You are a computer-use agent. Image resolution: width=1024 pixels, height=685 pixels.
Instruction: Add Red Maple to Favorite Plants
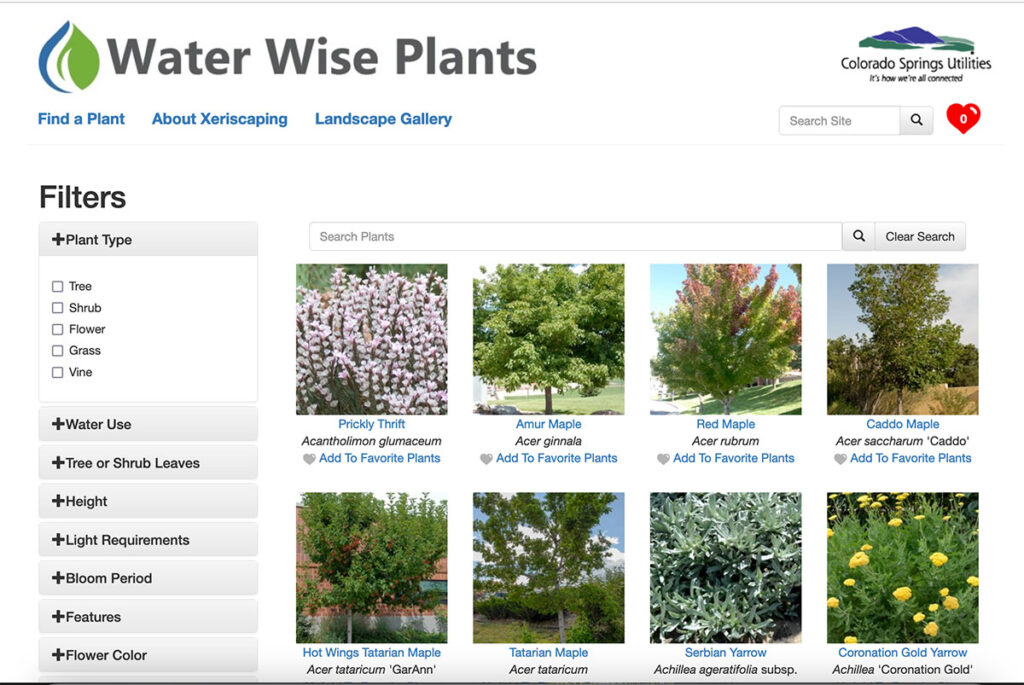(734, 458)
